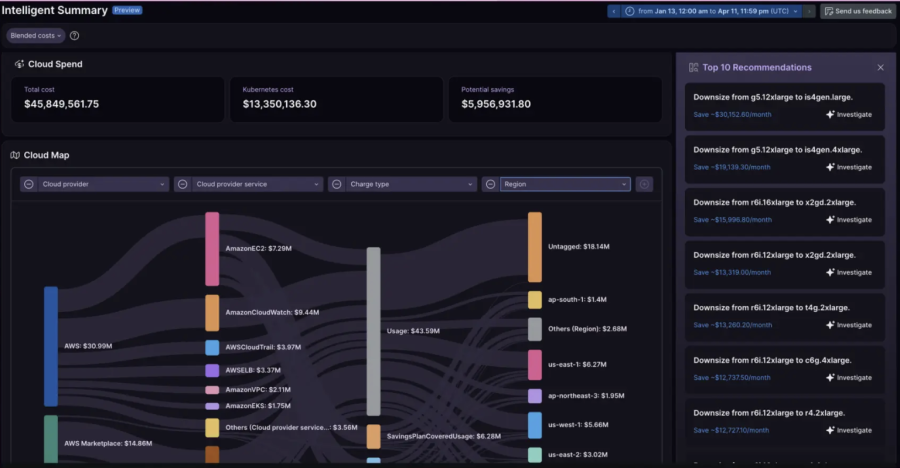The height and width of the screenshot is (468, 900).
Task: Click Save ~$30,152.60/month link
Action: pos(732,115)
